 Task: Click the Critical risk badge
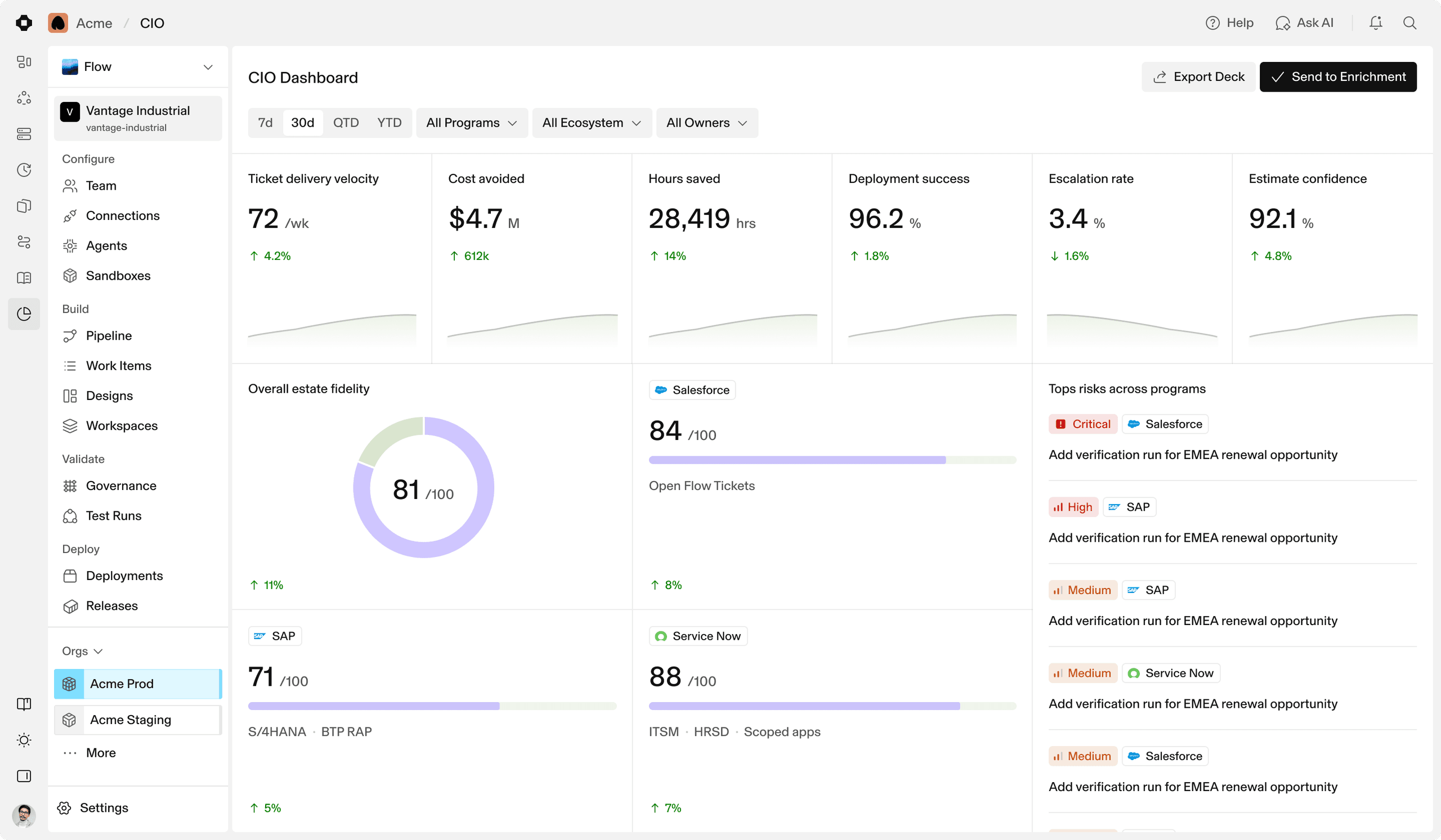1082,424
